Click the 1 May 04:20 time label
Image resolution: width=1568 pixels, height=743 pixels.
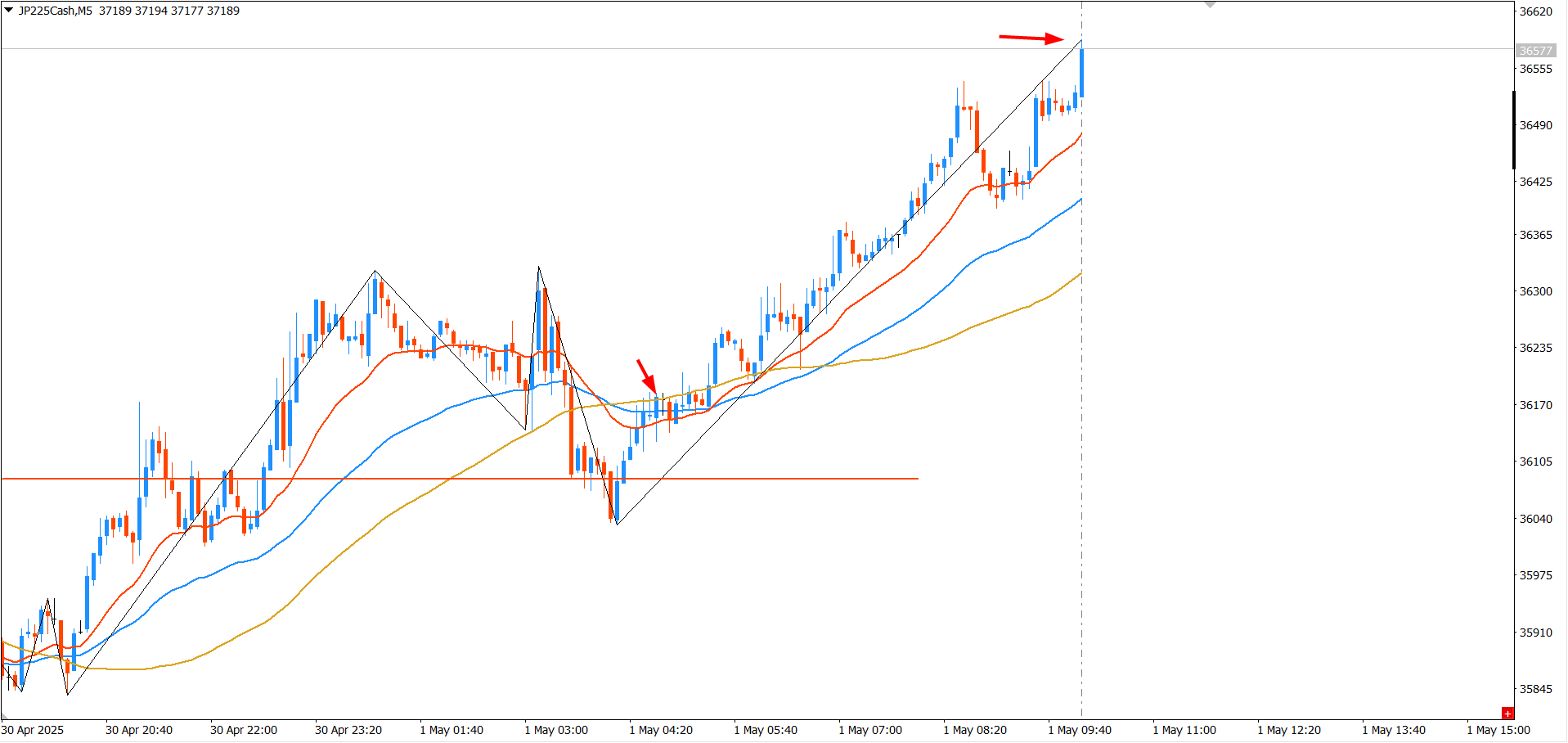coord(661,730)
